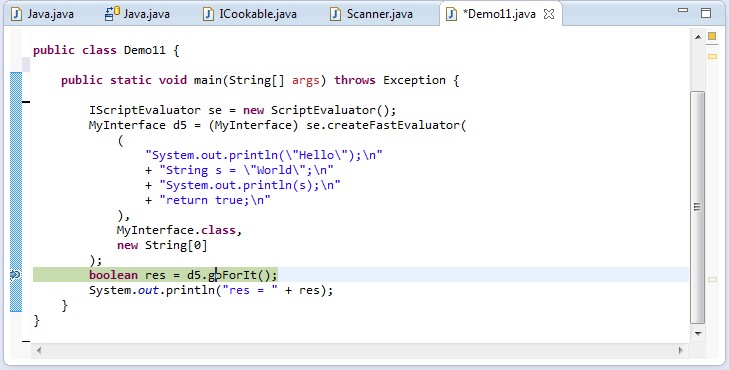Click the Scanner.java tab's Java file icon
The width and height of the screenshot is (729, 370).
click(335, 14)
